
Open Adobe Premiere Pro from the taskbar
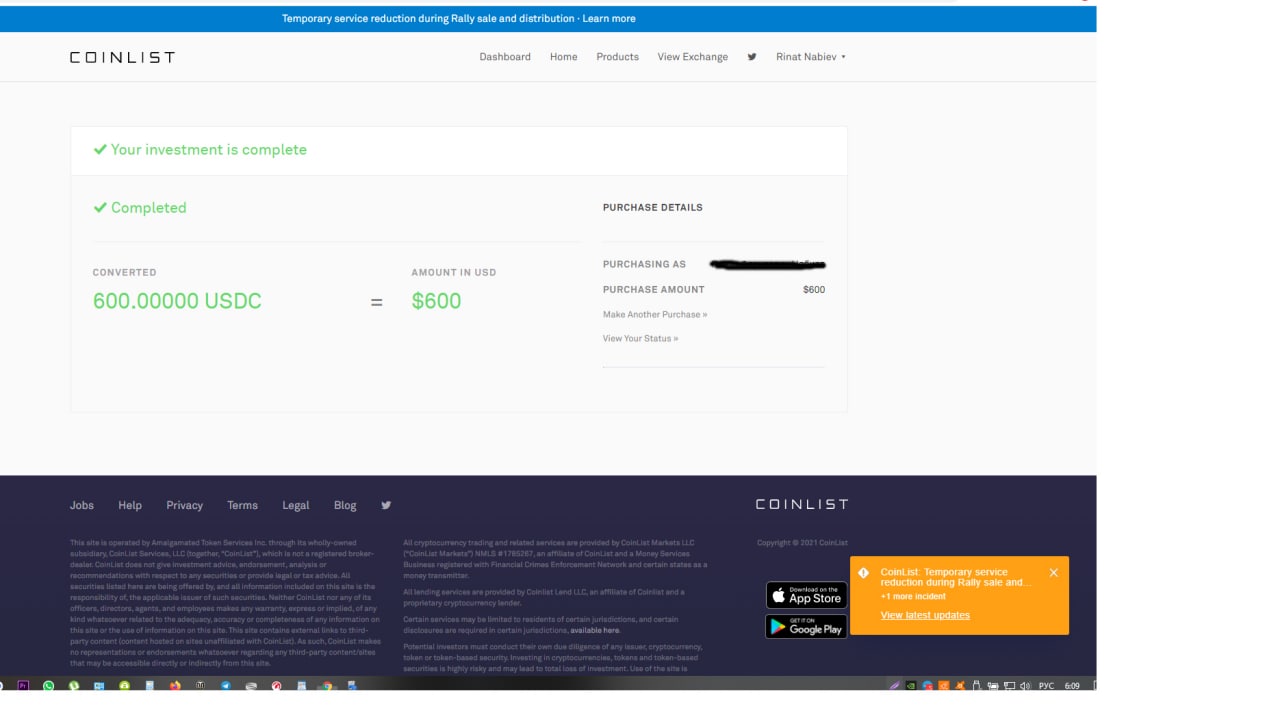click(23, 686)
